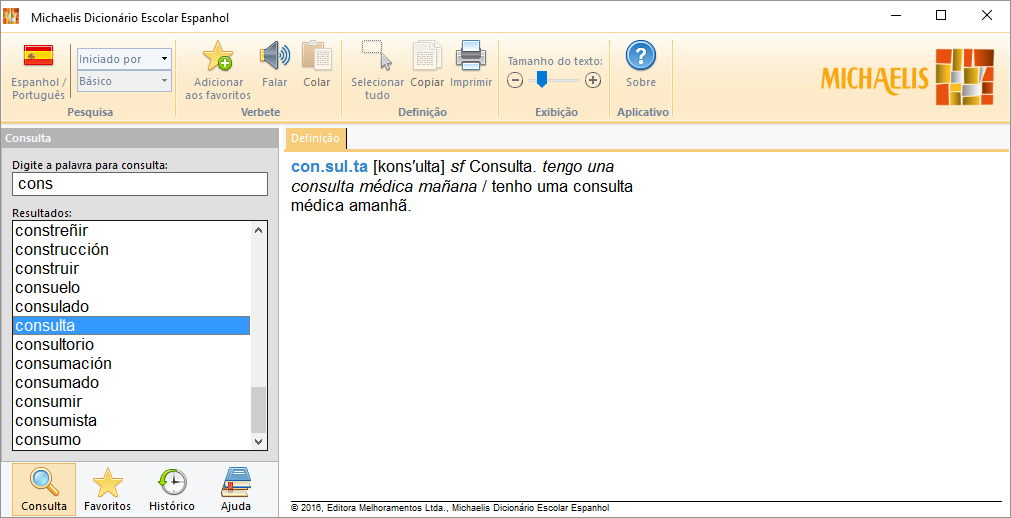Open the Ajuda books panel
Screen dimensions: 1011x518
coord(236,489)
